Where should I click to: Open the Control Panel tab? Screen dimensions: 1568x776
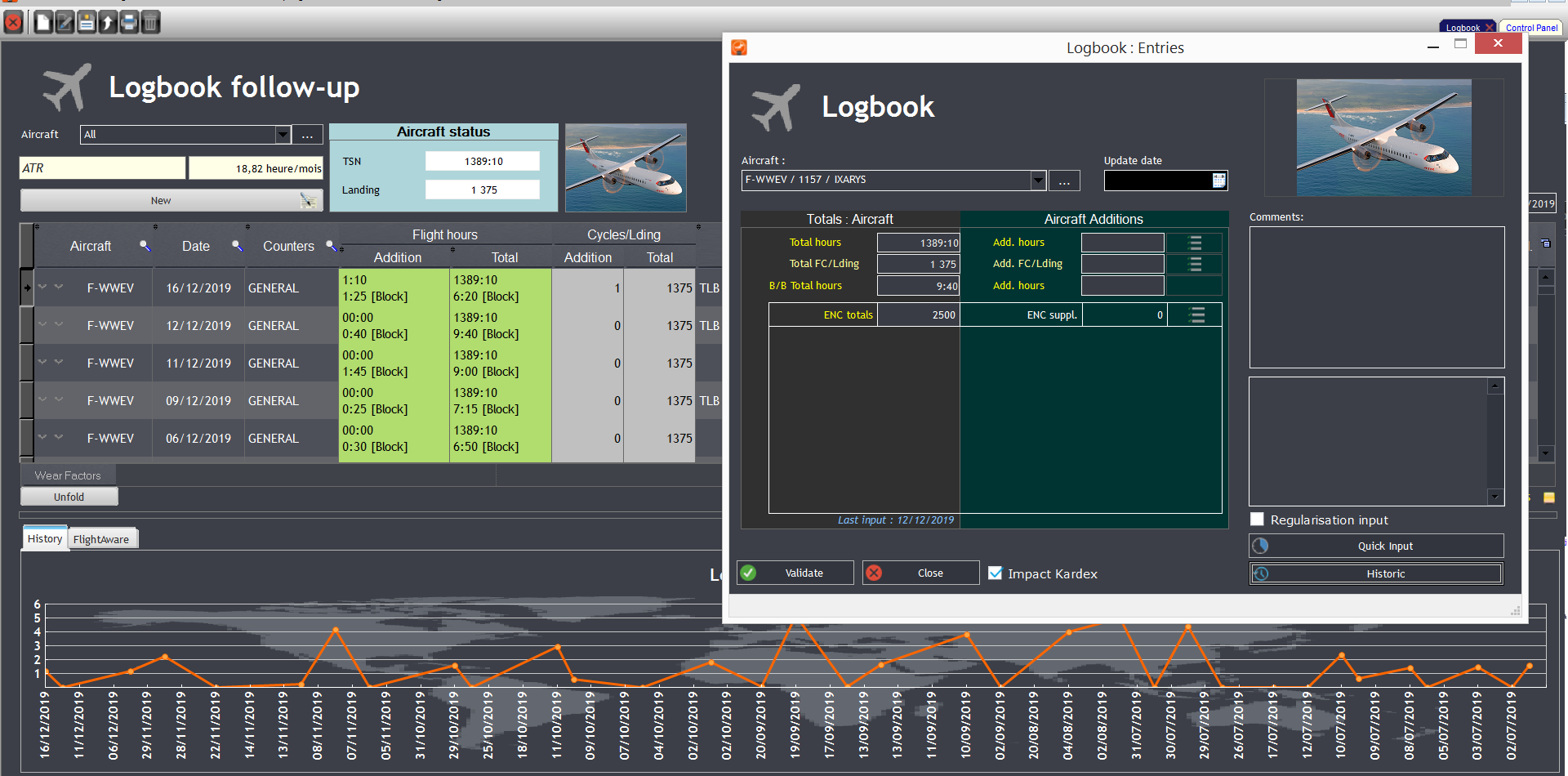(1530, 27)
